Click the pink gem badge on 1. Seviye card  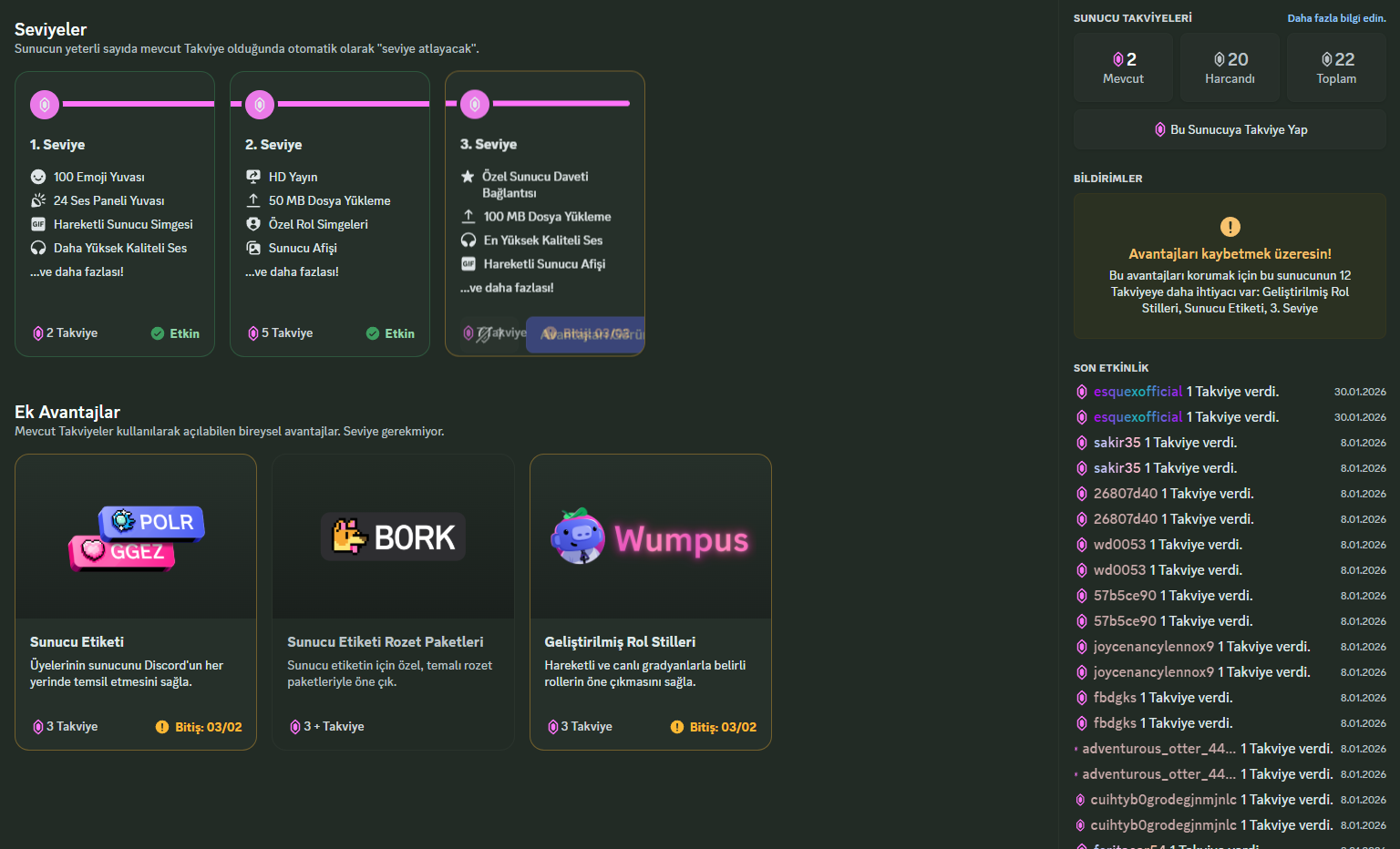[x=45, y=105]
